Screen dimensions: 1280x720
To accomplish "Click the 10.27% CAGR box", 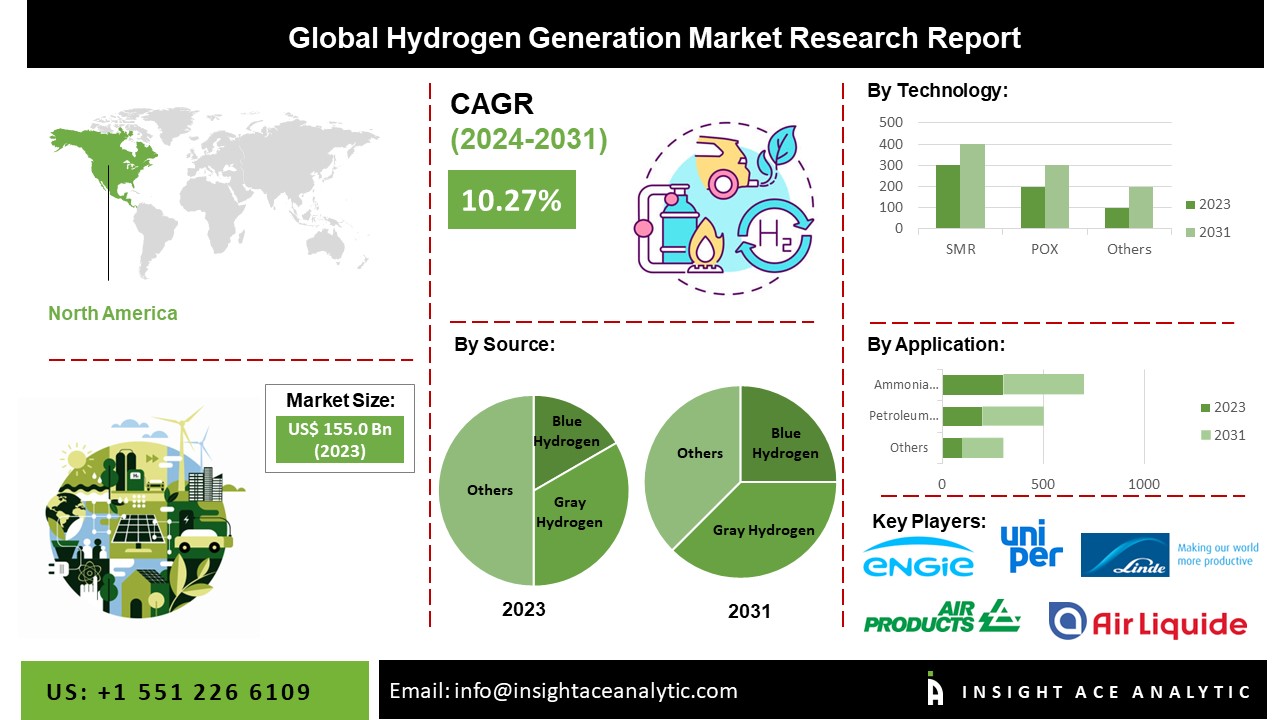I will pyautogui.click(x=511, y=200).
